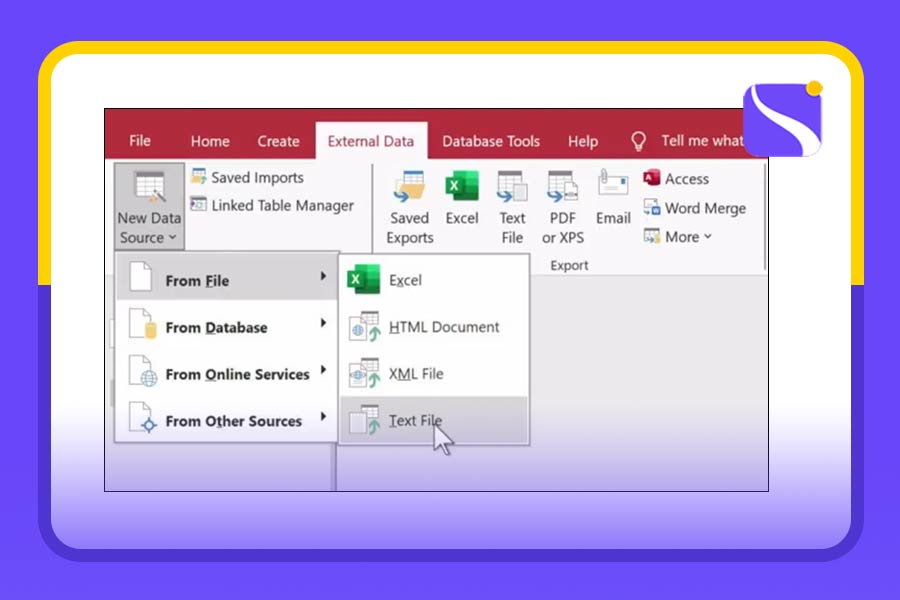
Task: Select the External Data tab
Action: pos(371,141)
